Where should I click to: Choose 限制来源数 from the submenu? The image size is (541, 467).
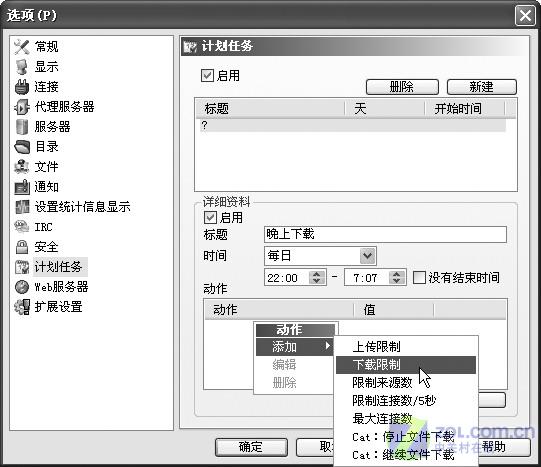(x=406, y=382)
